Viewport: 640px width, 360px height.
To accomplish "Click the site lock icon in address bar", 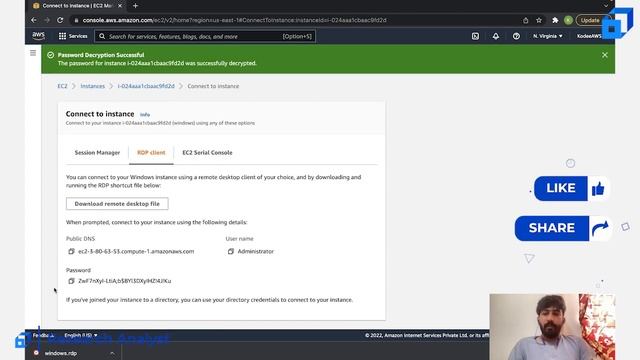I will [x=76, y=20].
